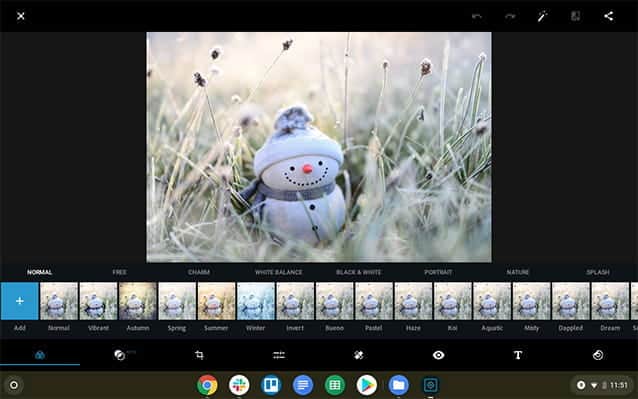Screen dimensions: 638x399
Task: Open the status tray showing 11:51
Action: click(603, 385)
